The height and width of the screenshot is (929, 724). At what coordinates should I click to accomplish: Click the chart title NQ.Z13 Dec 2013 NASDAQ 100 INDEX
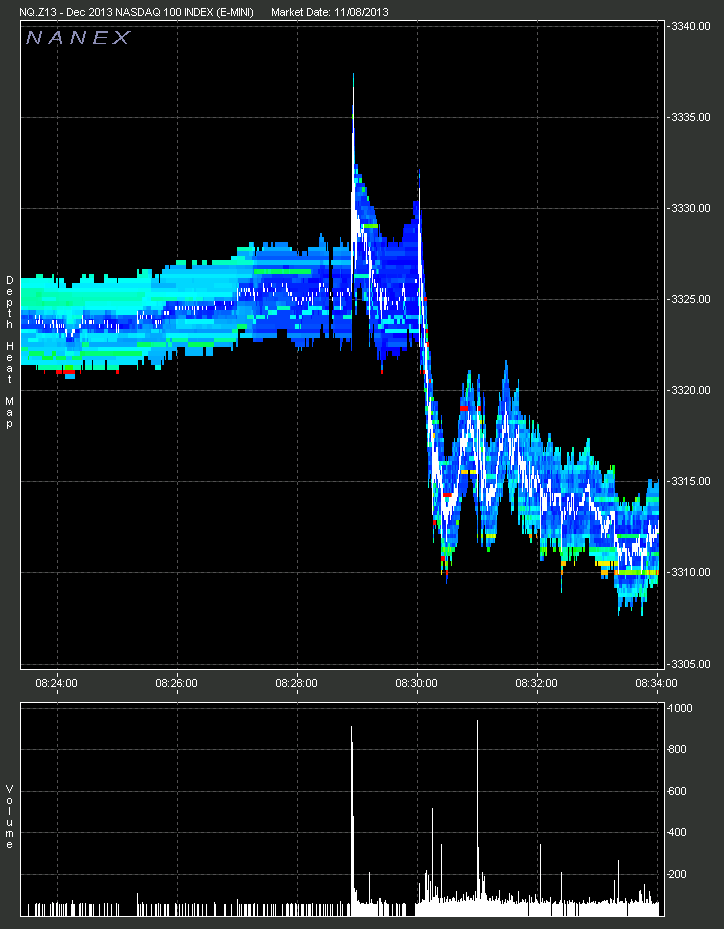[136, 12]
